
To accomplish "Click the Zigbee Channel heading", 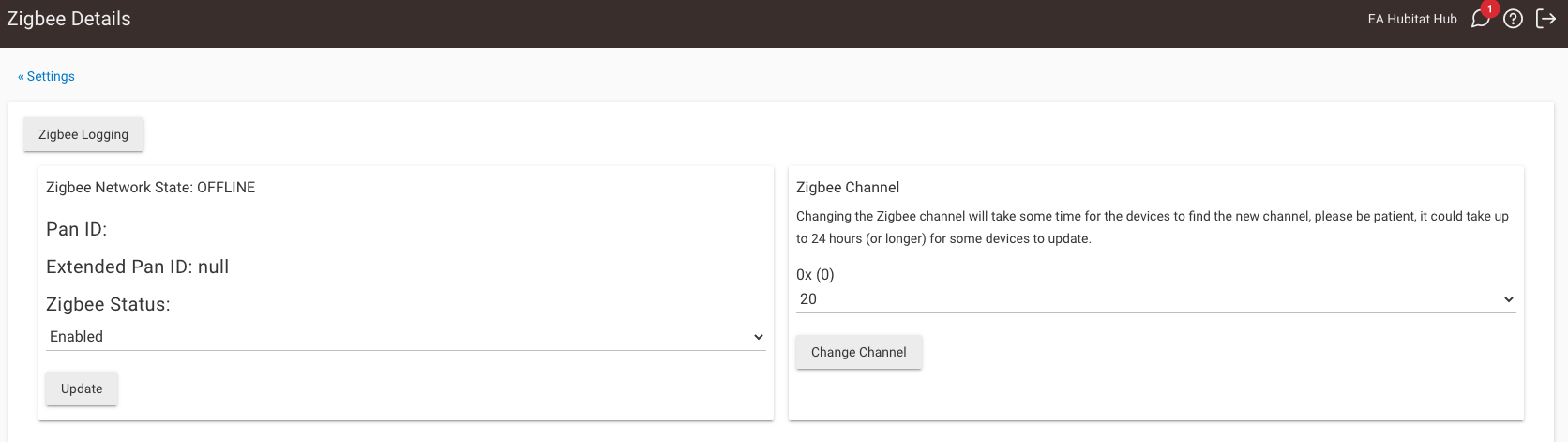I will point(848,188).
